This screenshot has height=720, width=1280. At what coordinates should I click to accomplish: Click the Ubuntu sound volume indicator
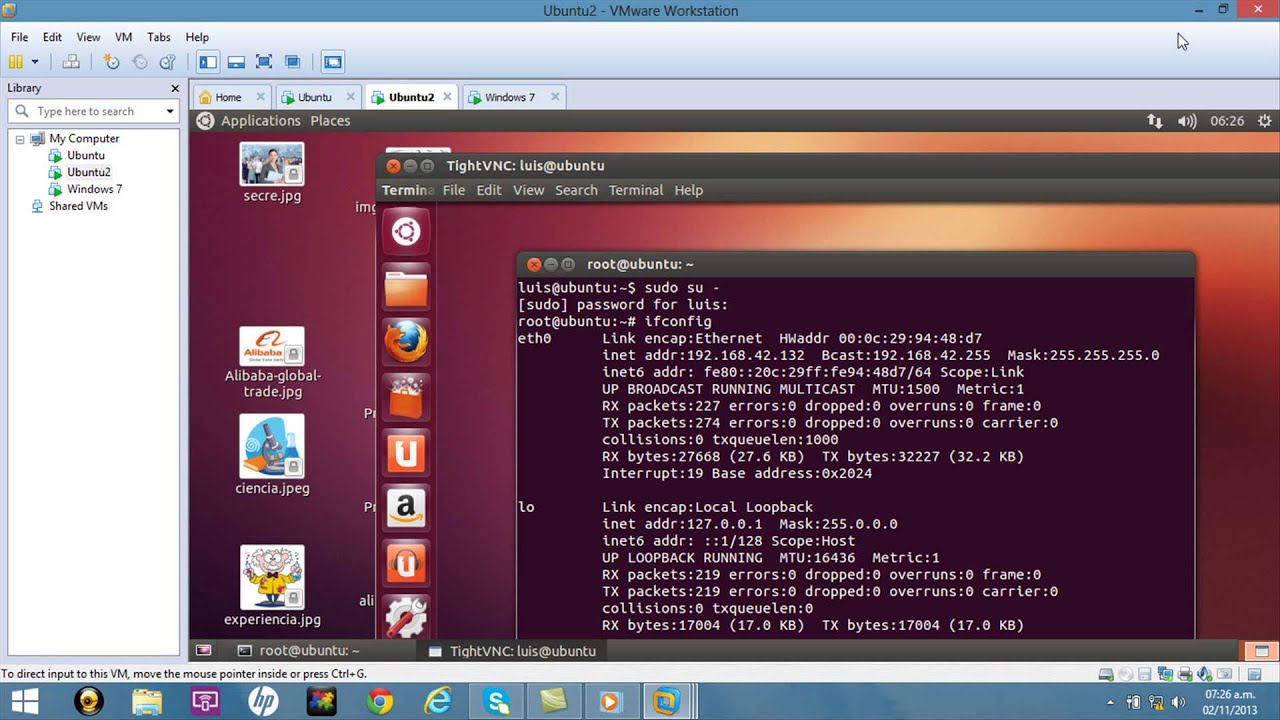[x=1187, y=121]
